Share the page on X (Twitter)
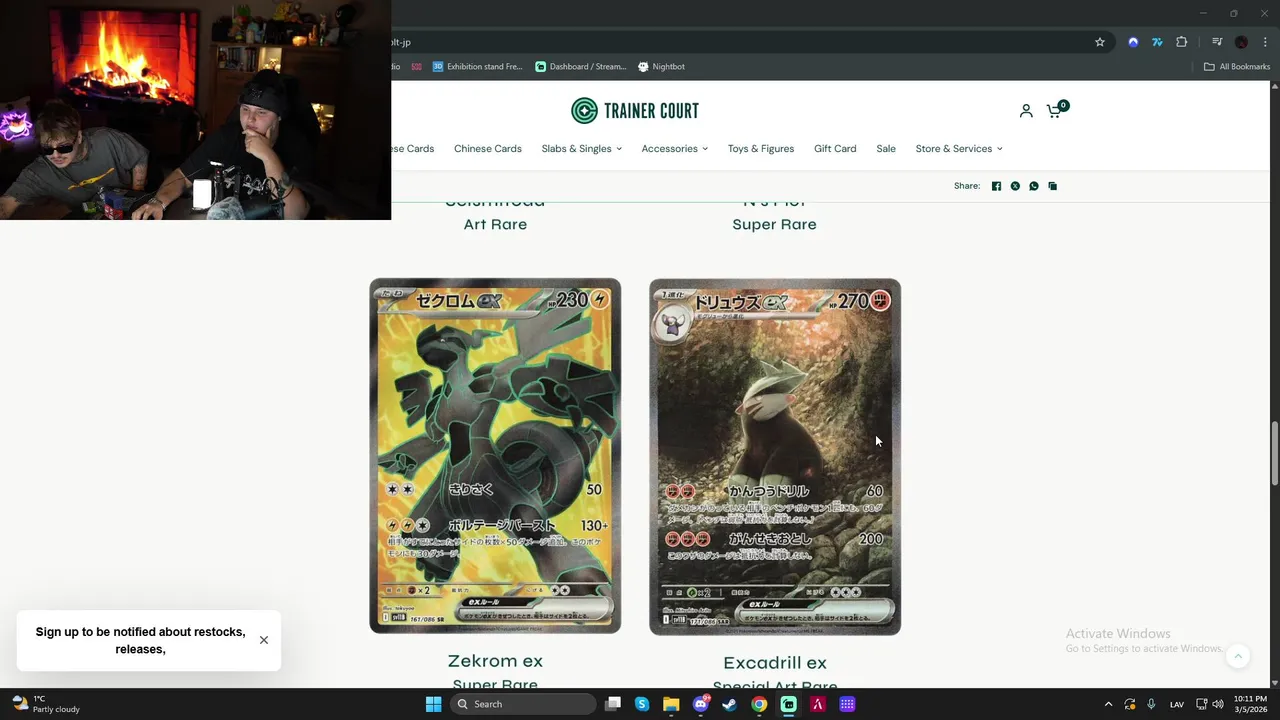Screen dimensions: 1280x720 [1015, 186]
